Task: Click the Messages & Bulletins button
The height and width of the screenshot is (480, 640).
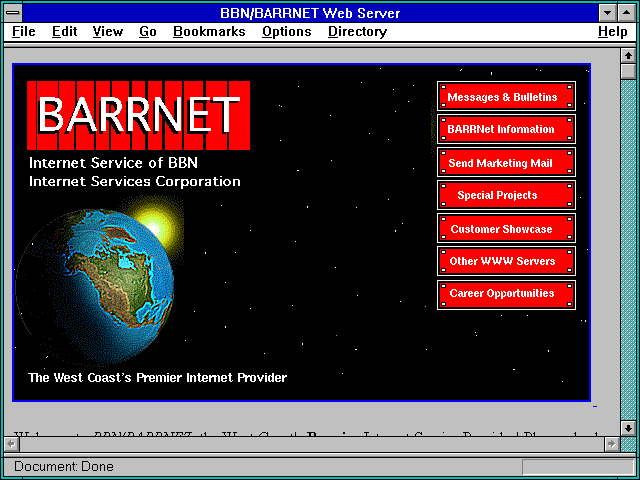Action: point(506,96)
